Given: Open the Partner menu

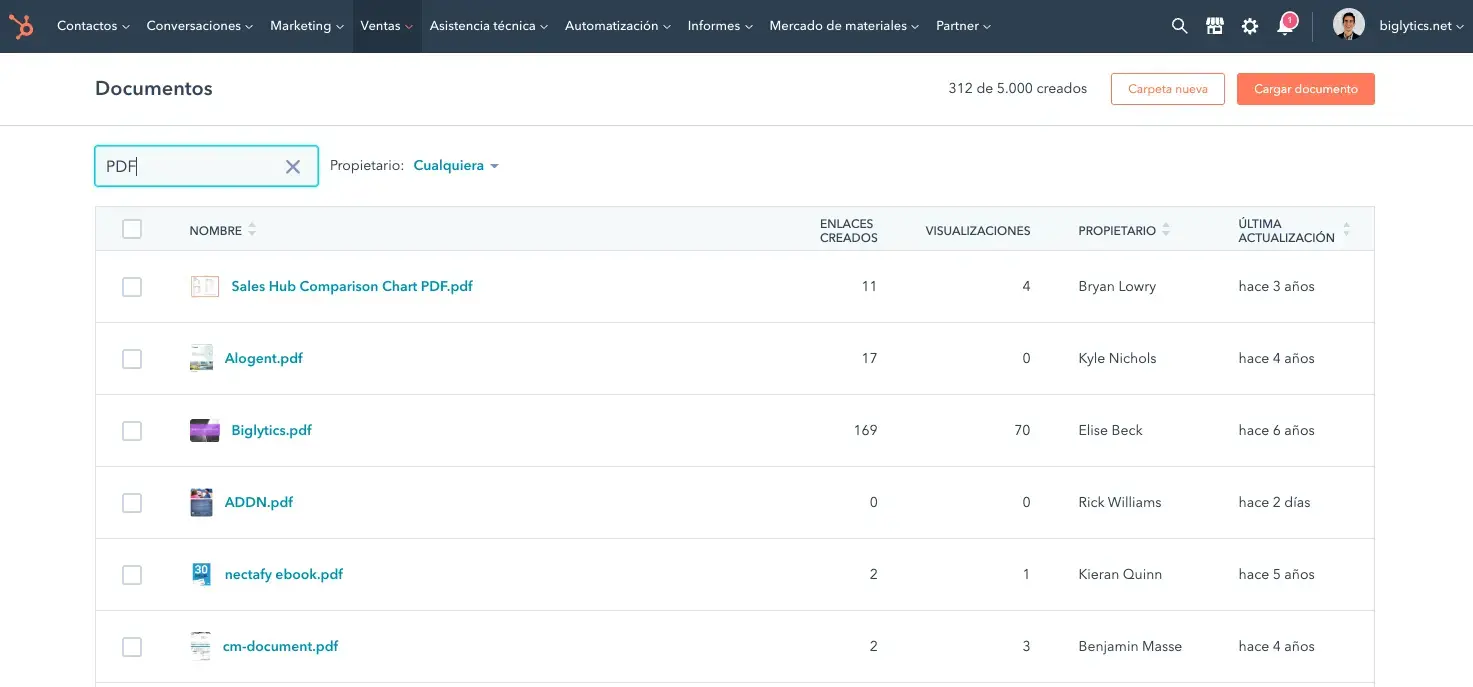Looking at the screenshot, I should (963, 26).
